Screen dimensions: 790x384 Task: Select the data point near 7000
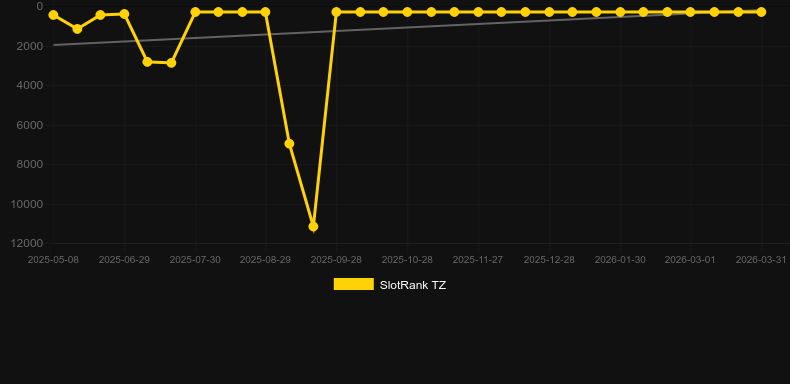[x=289, y=144]
